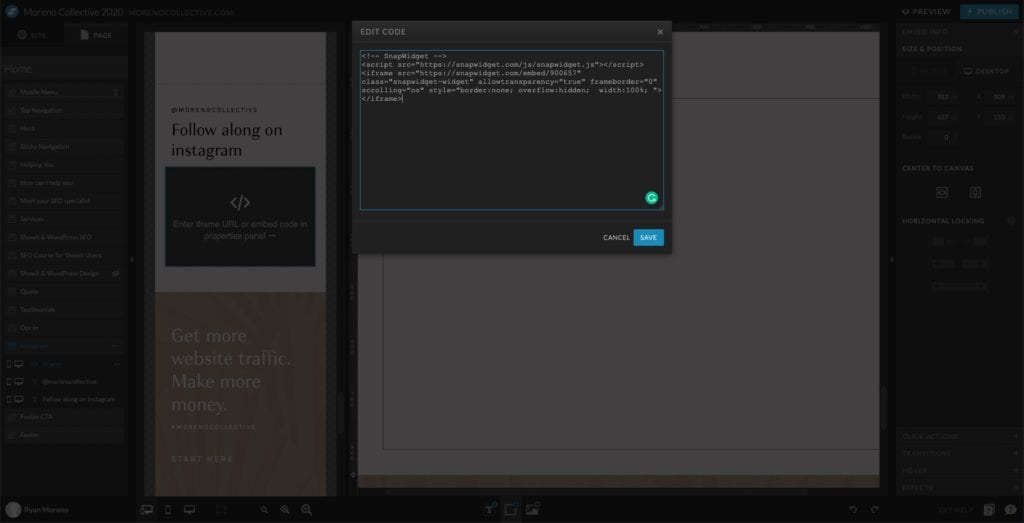Select the mobile-only view icon in the bottom bar
1024x523 pixels.
click(x=167, y=510)
